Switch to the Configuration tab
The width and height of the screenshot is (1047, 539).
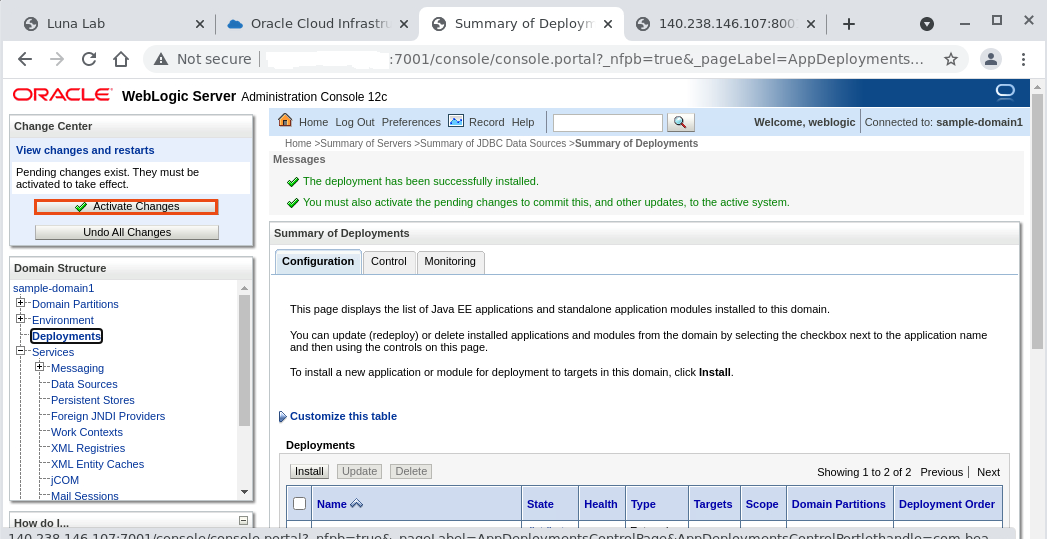pos(318,262)
